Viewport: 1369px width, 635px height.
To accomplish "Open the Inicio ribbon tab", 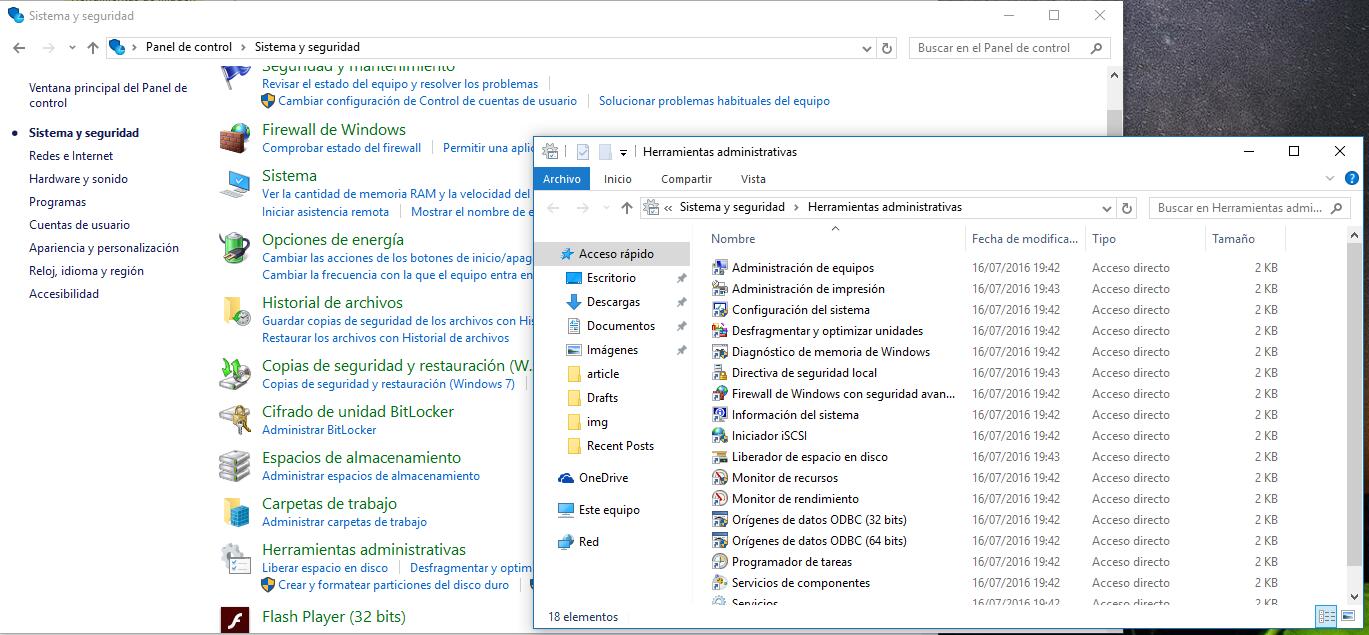I will click(x=618, y=179).
